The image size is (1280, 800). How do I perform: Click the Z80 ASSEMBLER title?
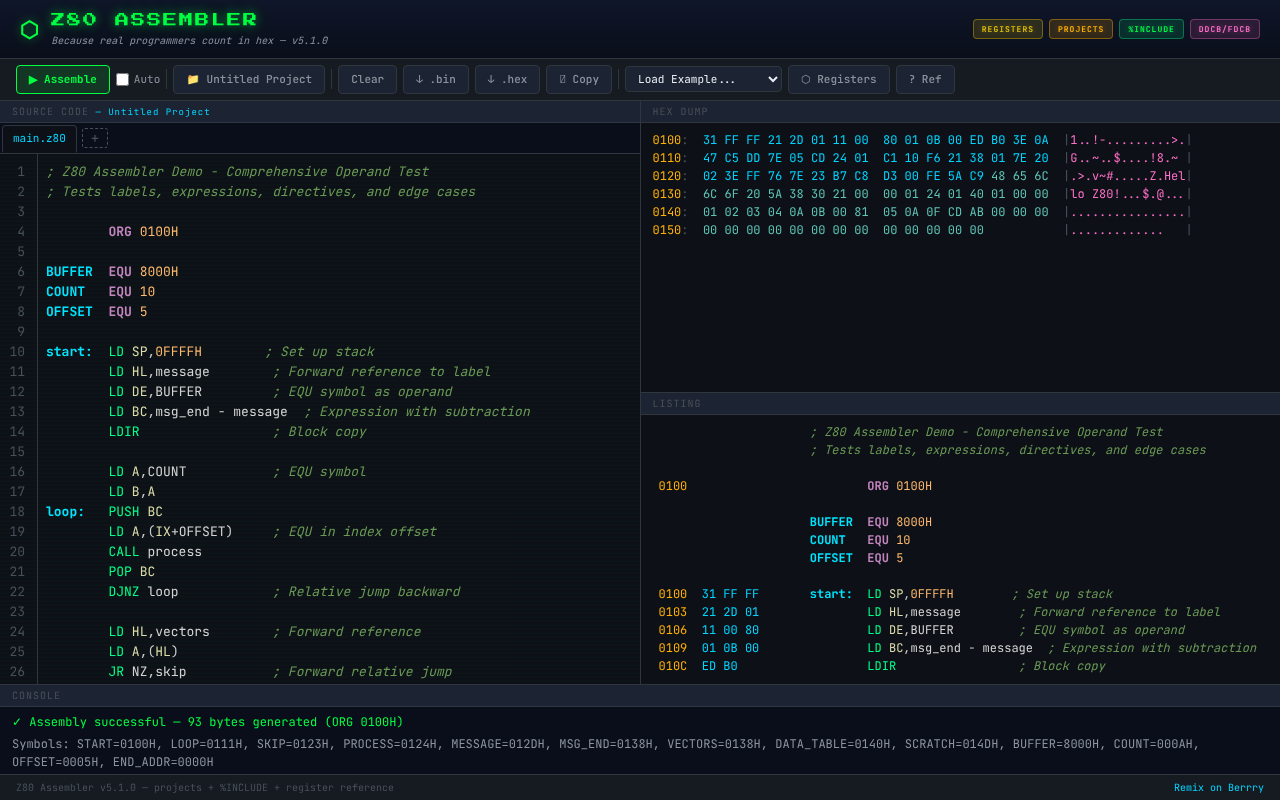click(154, 20)
